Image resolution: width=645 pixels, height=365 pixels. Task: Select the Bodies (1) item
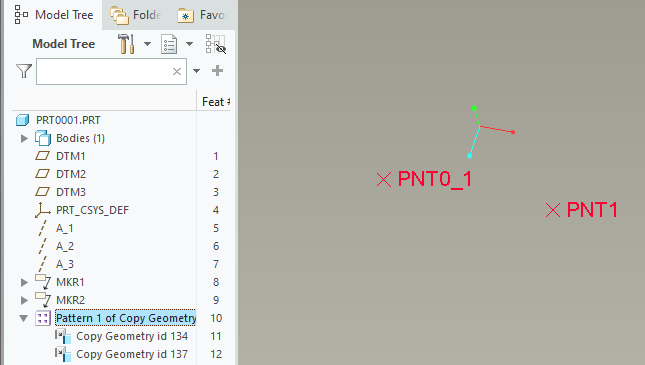[x=81, y=138]
